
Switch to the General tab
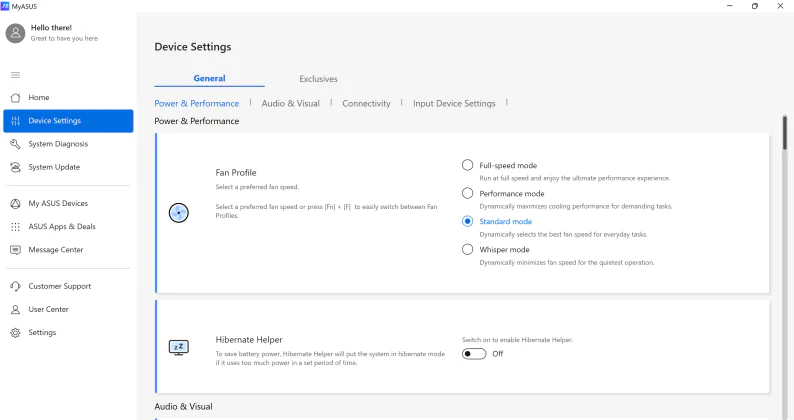point(209,79)
